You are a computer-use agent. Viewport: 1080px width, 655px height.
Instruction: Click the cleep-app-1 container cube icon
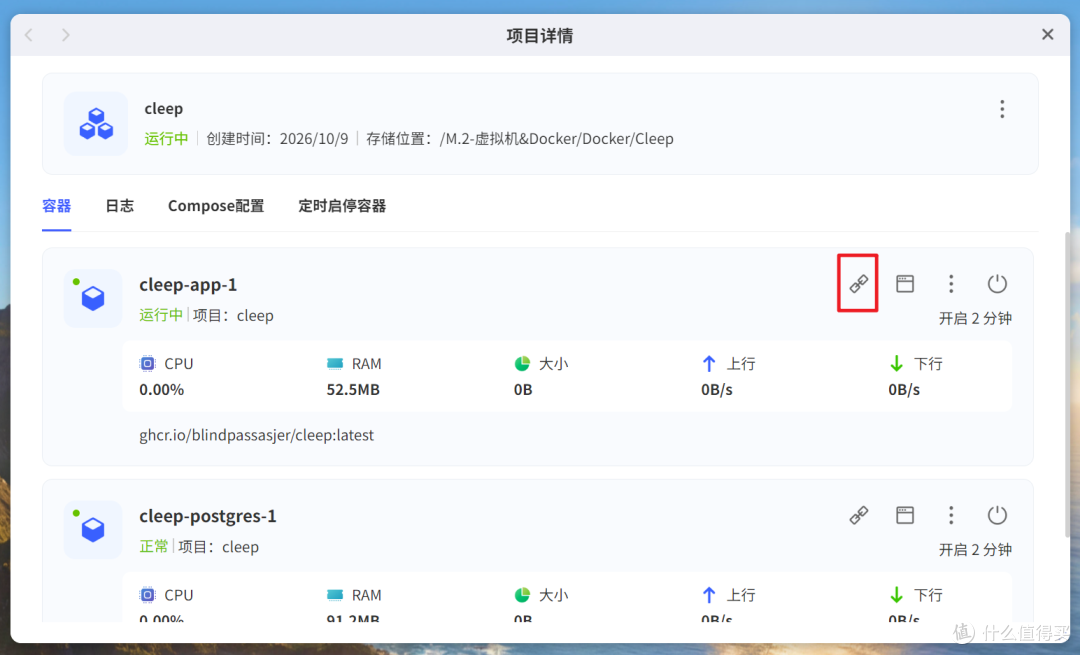pos(92,298)
